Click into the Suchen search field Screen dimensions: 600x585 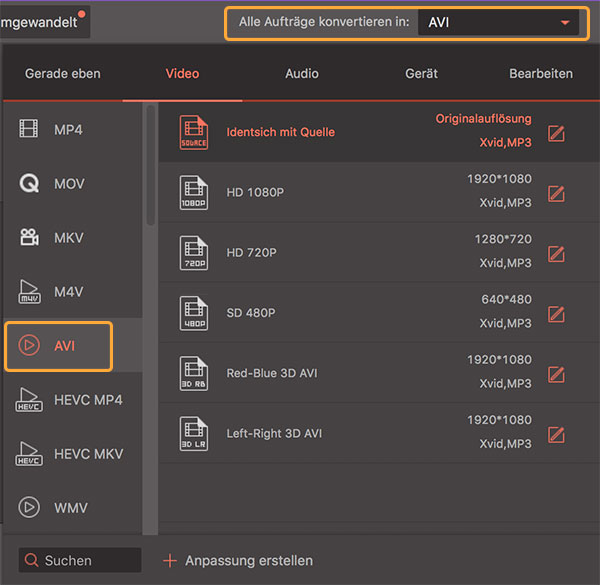(x=80, y=560)
